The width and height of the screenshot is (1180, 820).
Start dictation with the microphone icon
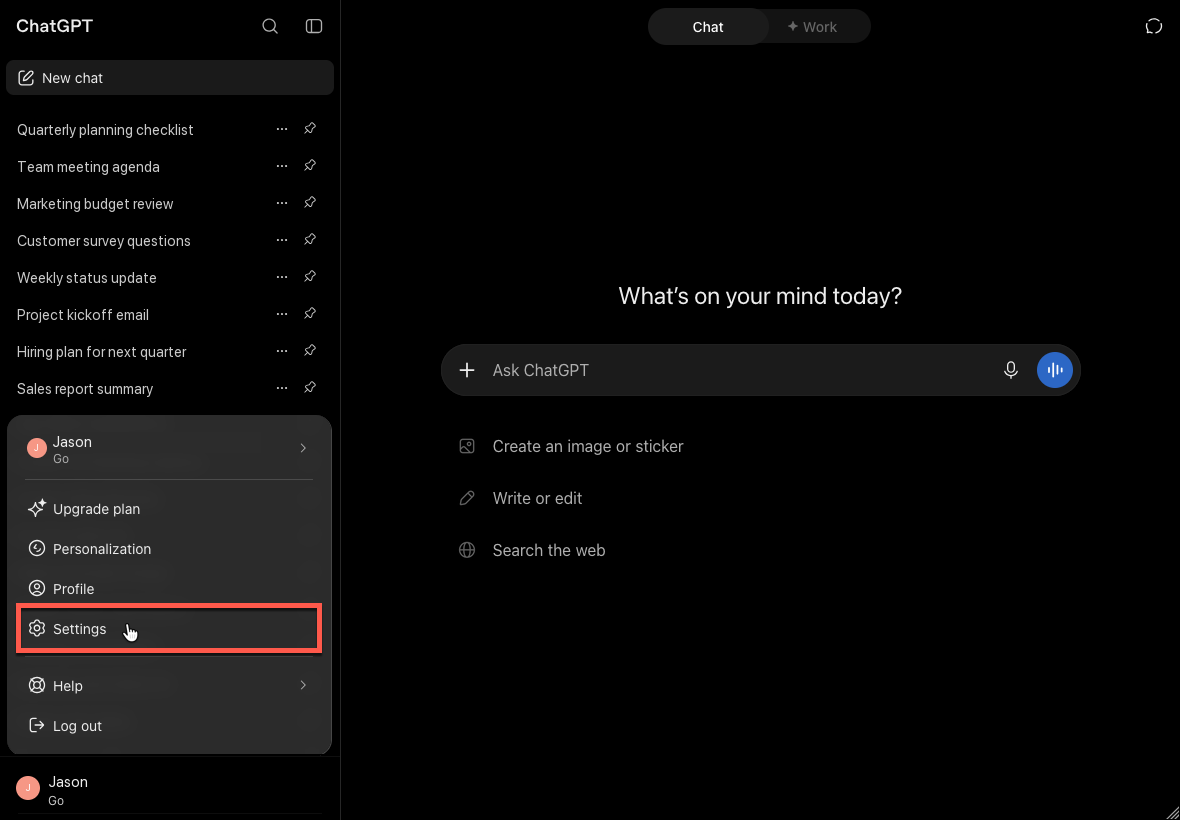point(1011,369)
